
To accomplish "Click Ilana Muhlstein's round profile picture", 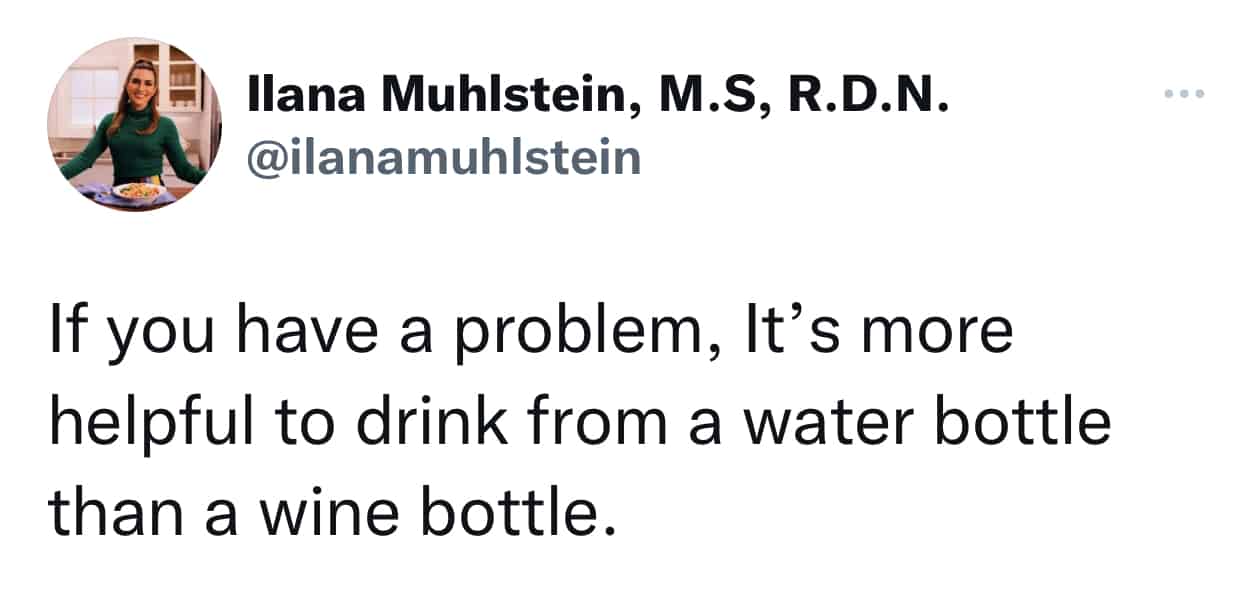I will coord(134,125).
